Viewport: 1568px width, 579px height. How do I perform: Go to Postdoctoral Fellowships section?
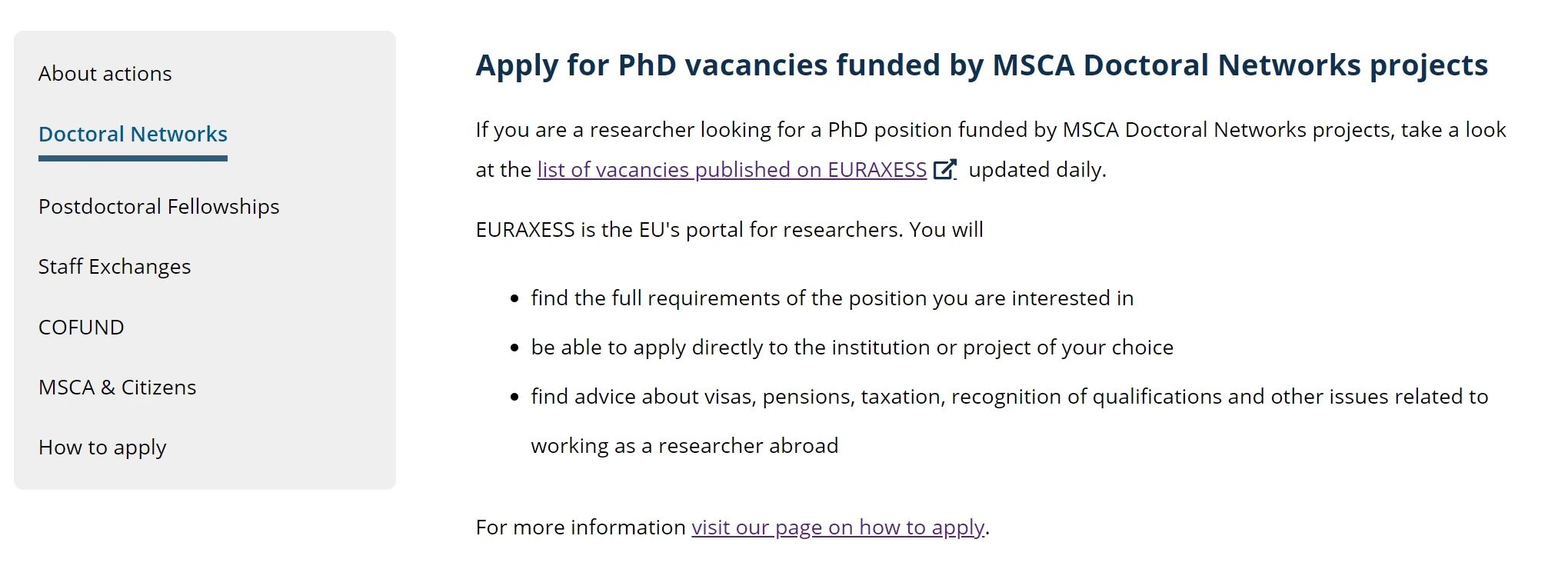click(159, 207)
